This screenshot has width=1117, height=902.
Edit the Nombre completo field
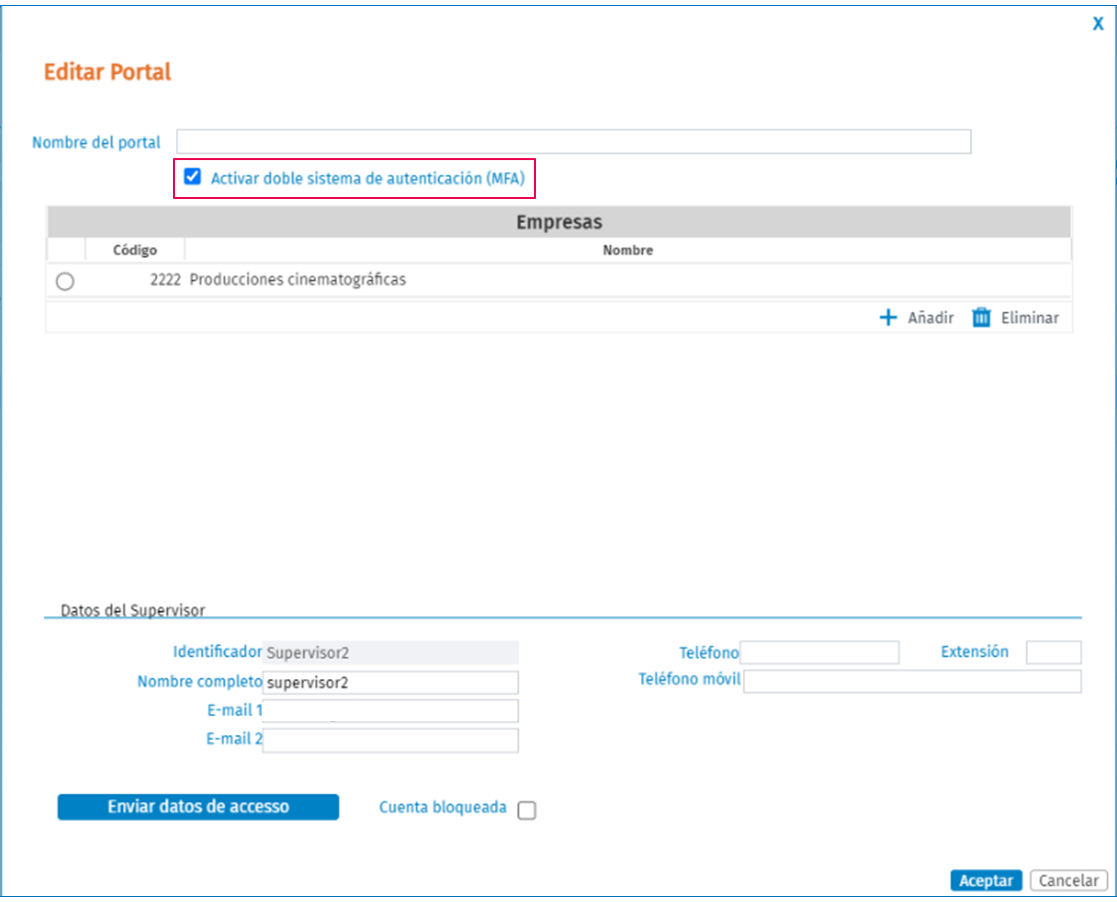click(x=390, y=683)
